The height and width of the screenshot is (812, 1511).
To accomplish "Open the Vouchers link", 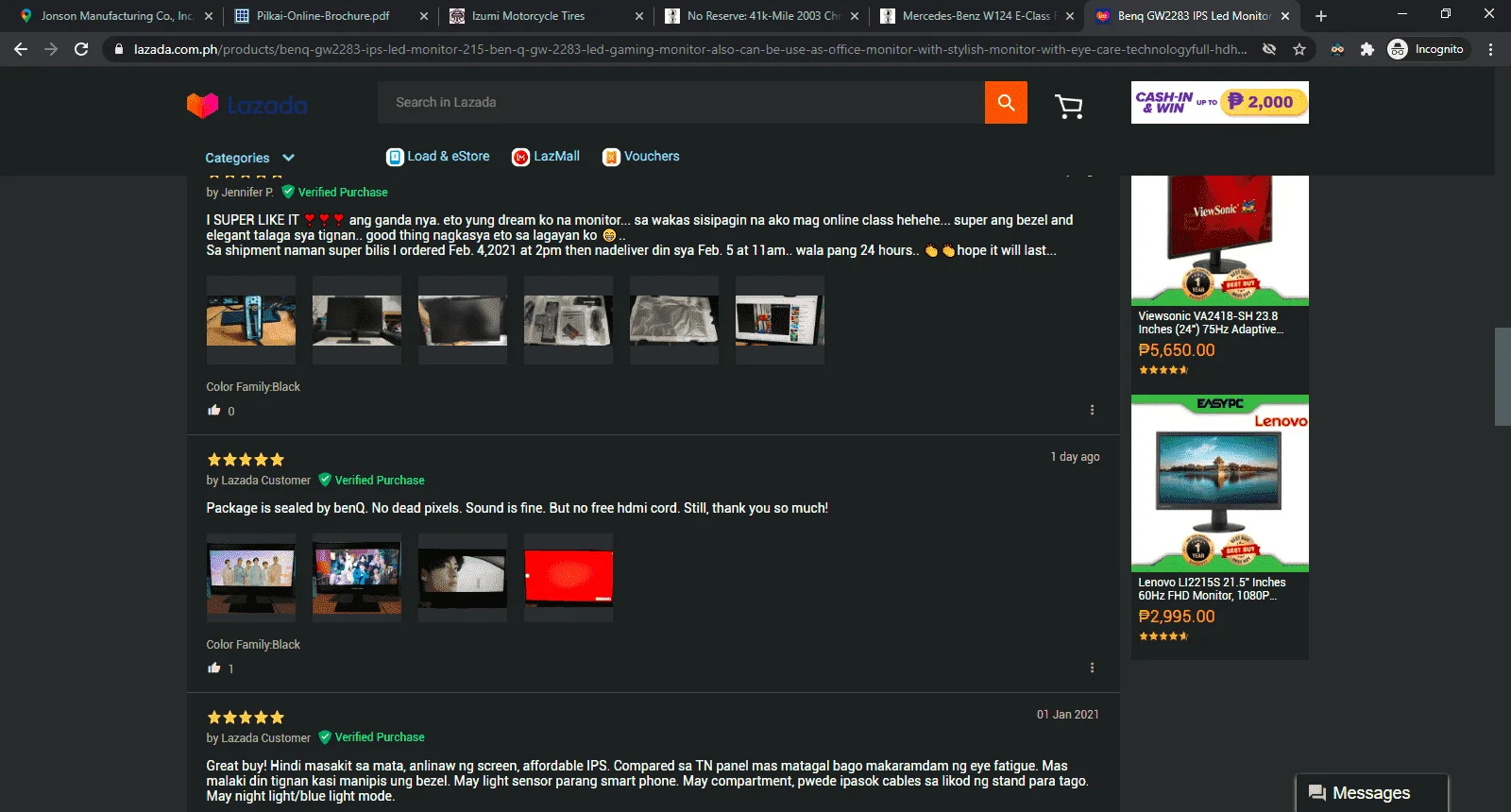I will pyautogui.click(x=641, y=157).
